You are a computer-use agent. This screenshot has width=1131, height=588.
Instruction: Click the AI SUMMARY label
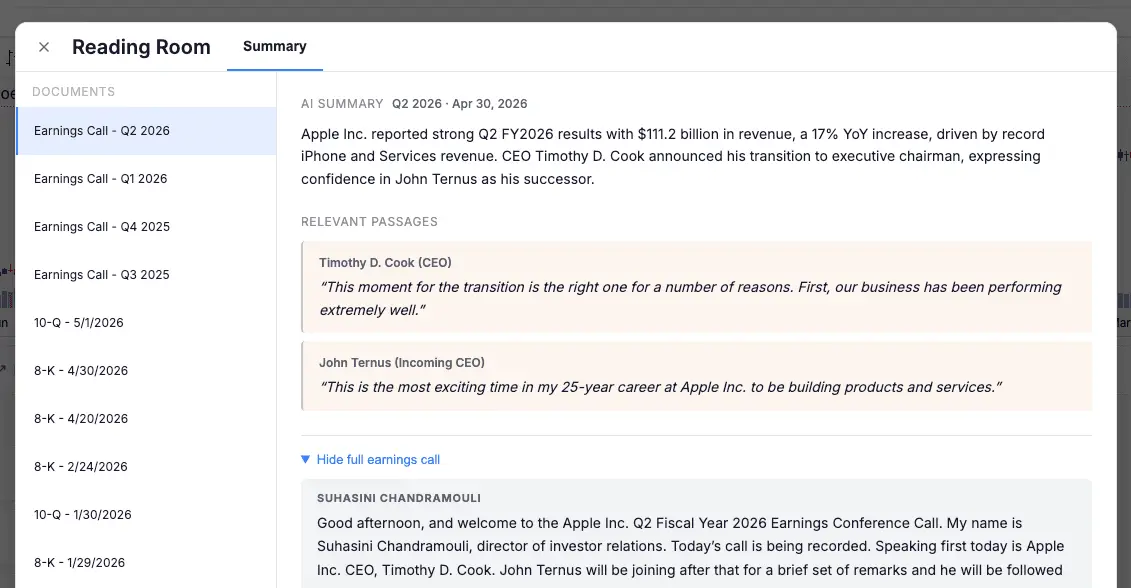pyautogui.click(x=342, y=104)
